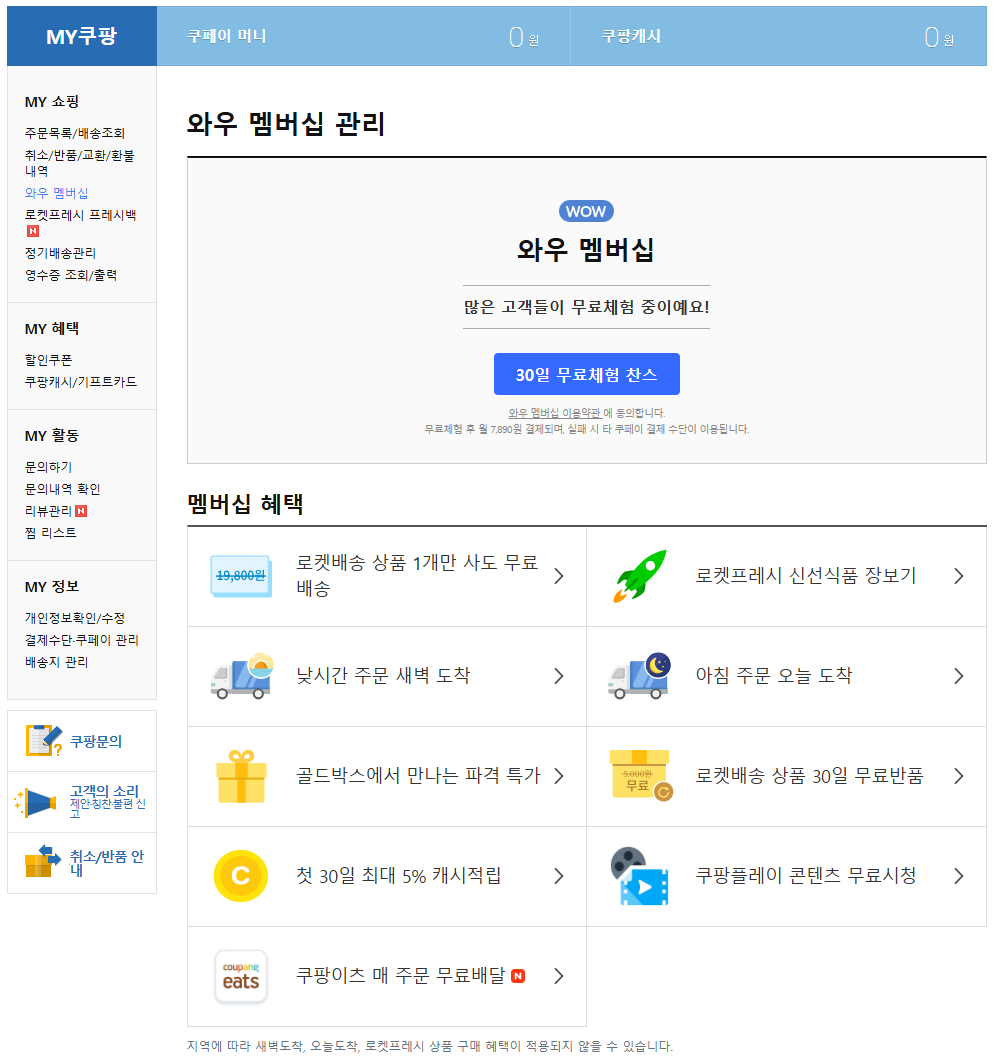Click the 취소/반품 안내 box arrows icon
The width and height of the screenshot is (996, 1057).
coord(42,862)
